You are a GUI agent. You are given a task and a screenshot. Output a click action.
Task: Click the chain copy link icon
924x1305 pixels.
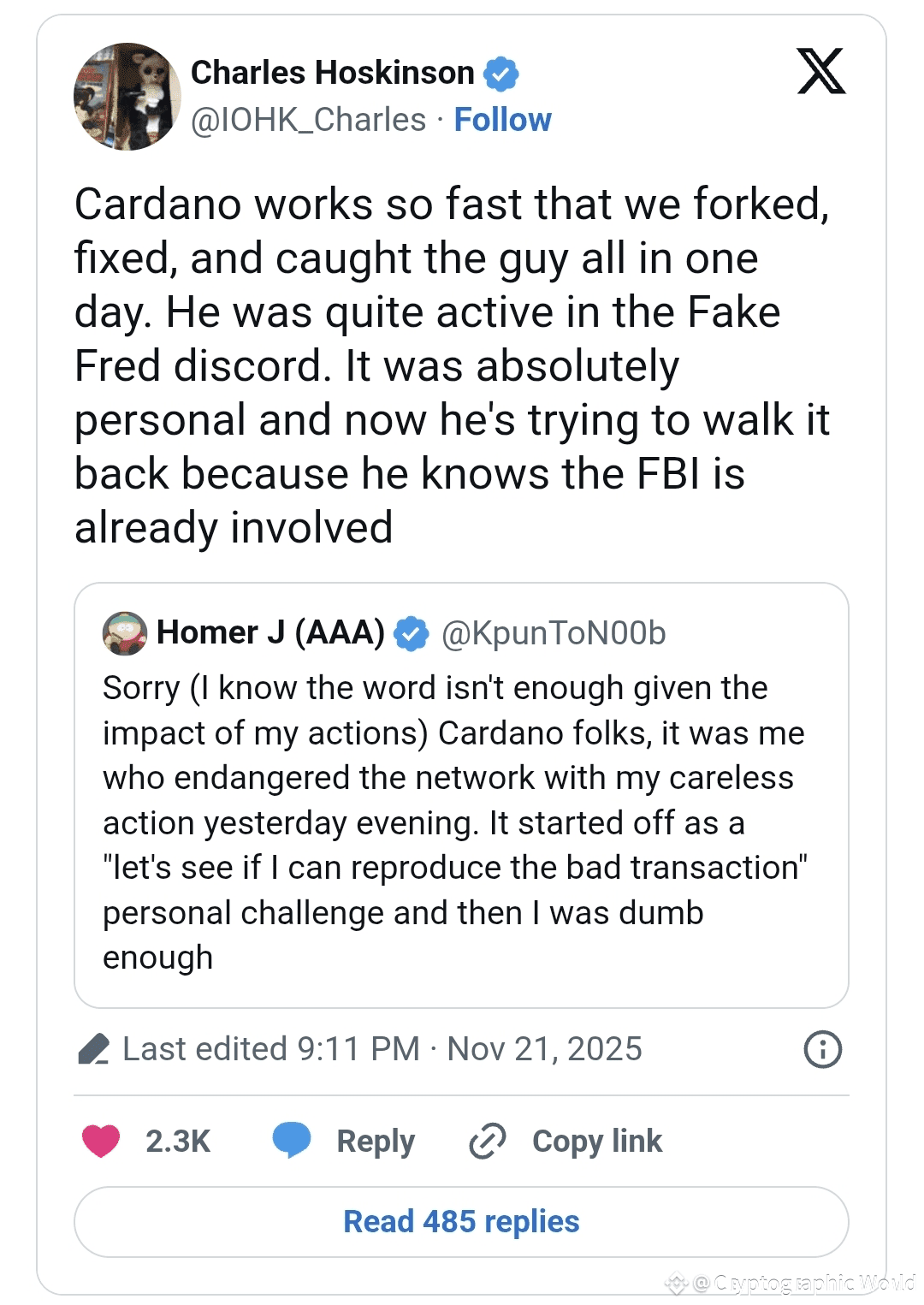(488, 1141)
